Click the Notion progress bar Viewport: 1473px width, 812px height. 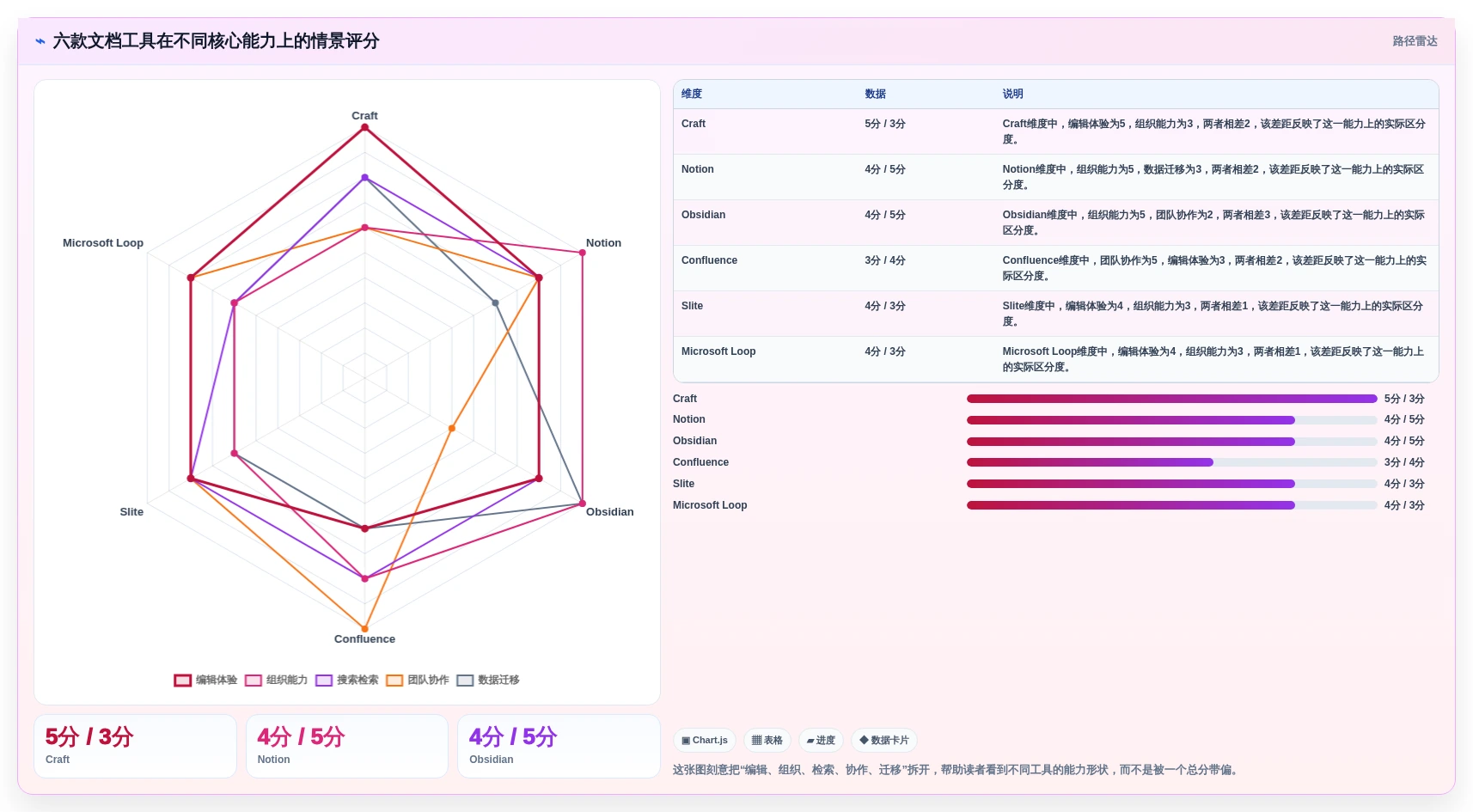[1171, 420]
